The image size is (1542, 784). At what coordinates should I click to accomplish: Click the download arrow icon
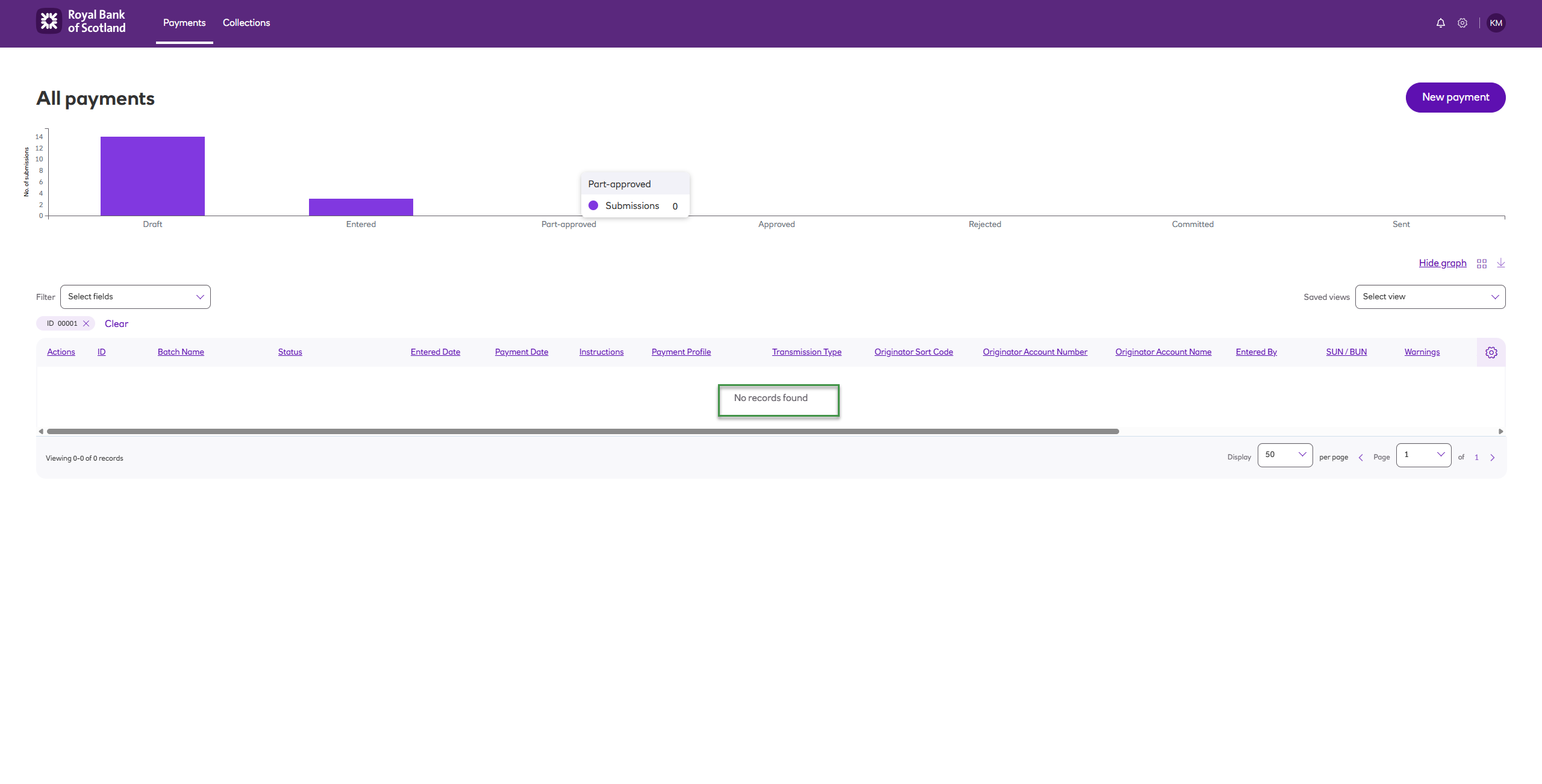[1501, 263]
